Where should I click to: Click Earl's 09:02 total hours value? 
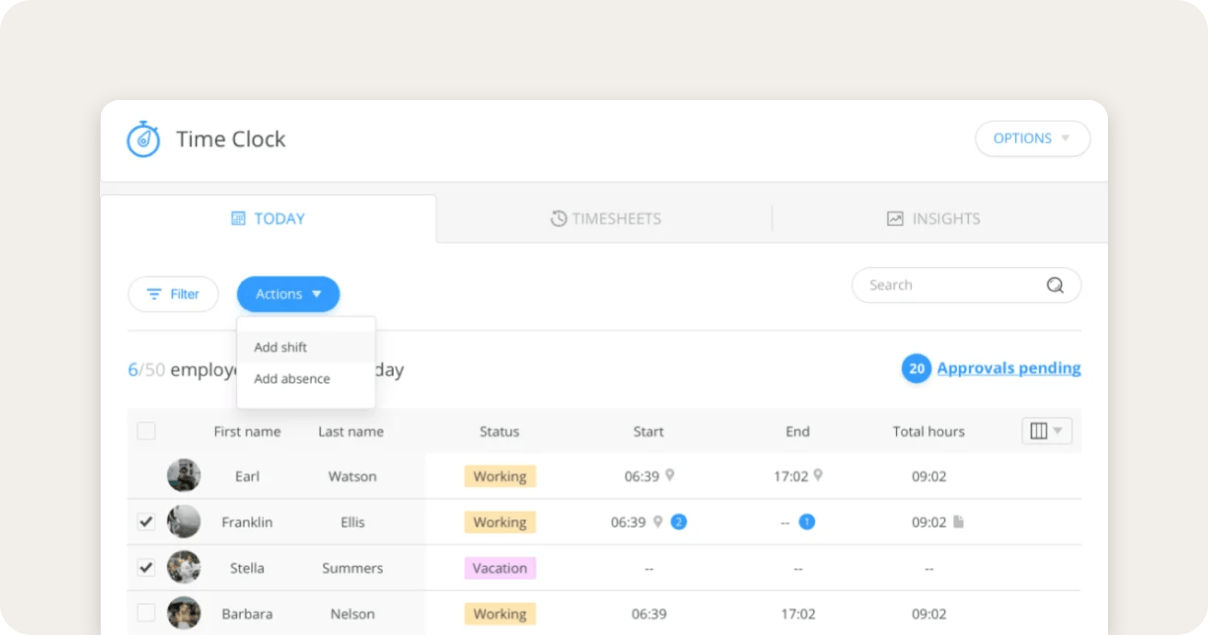(929, 476)
